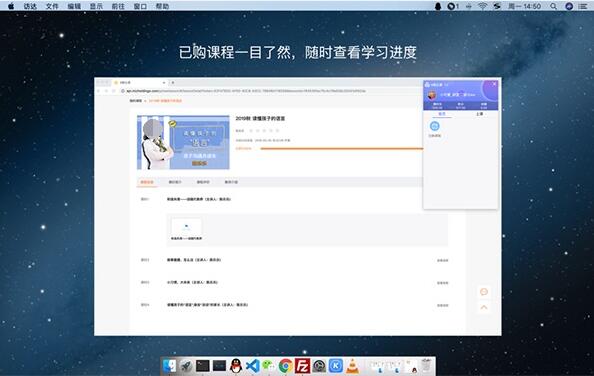Switch to the 上课 tab in popup panel
594x376 pixels.
[480, 114]
